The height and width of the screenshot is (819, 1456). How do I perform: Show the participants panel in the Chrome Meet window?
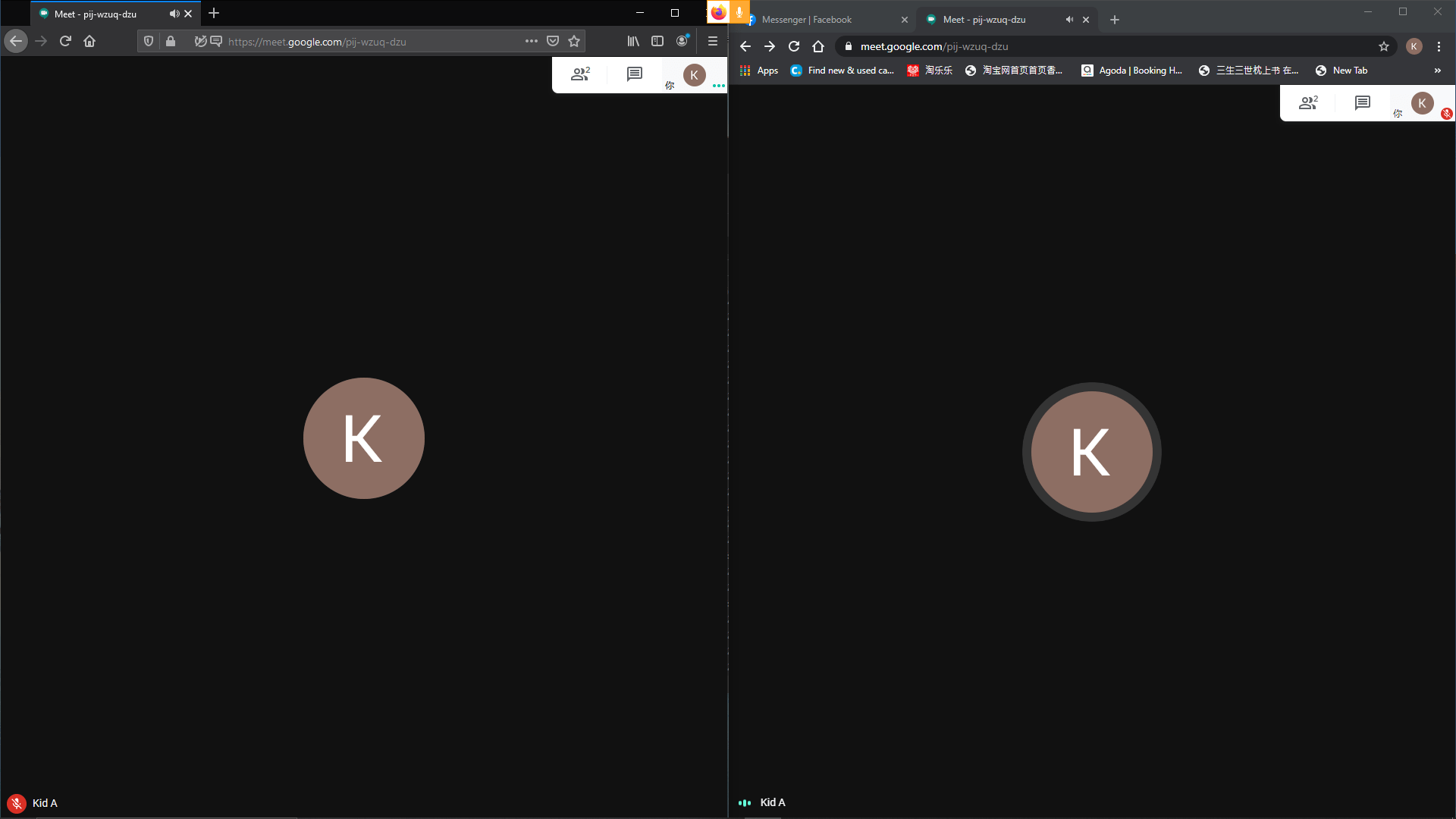1308,102
